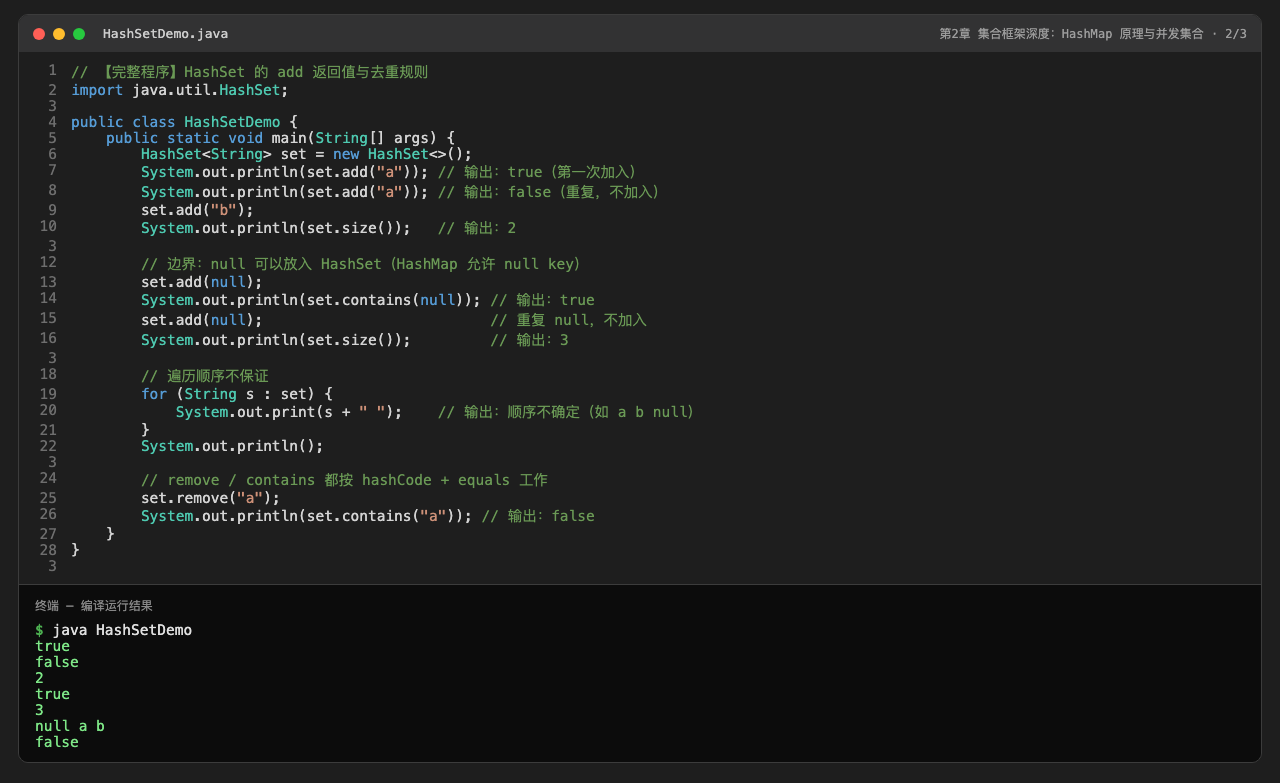
Task: Select the comment 【完整程序】HashSet 的 add 返回值与去重规则
Action: pyautogui.click(x=250, y=72)
